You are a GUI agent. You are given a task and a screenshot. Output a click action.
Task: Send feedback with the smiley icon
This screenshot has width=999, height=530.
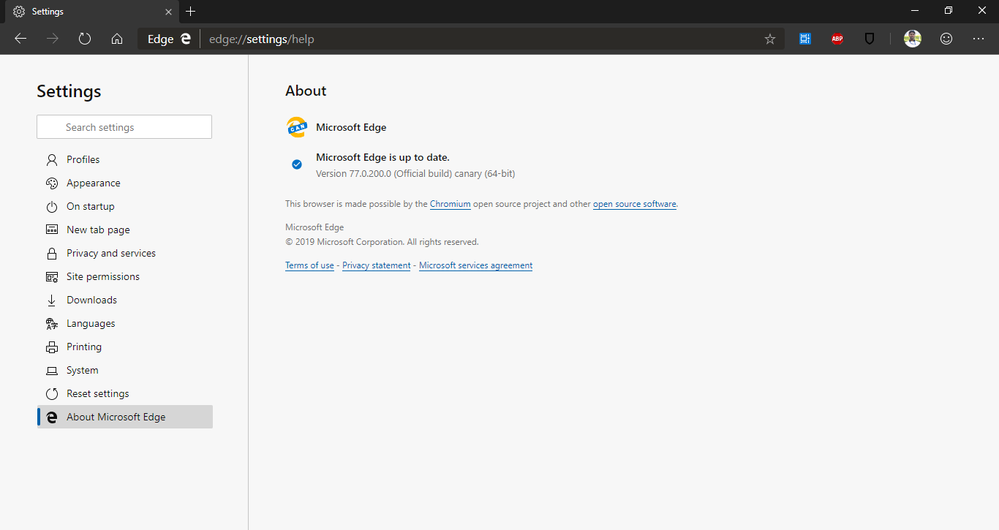tap(946, 39)
